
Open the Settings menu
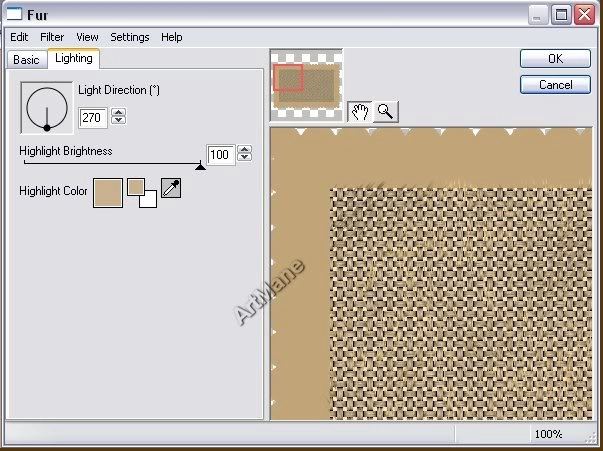[x=130, y=37]
